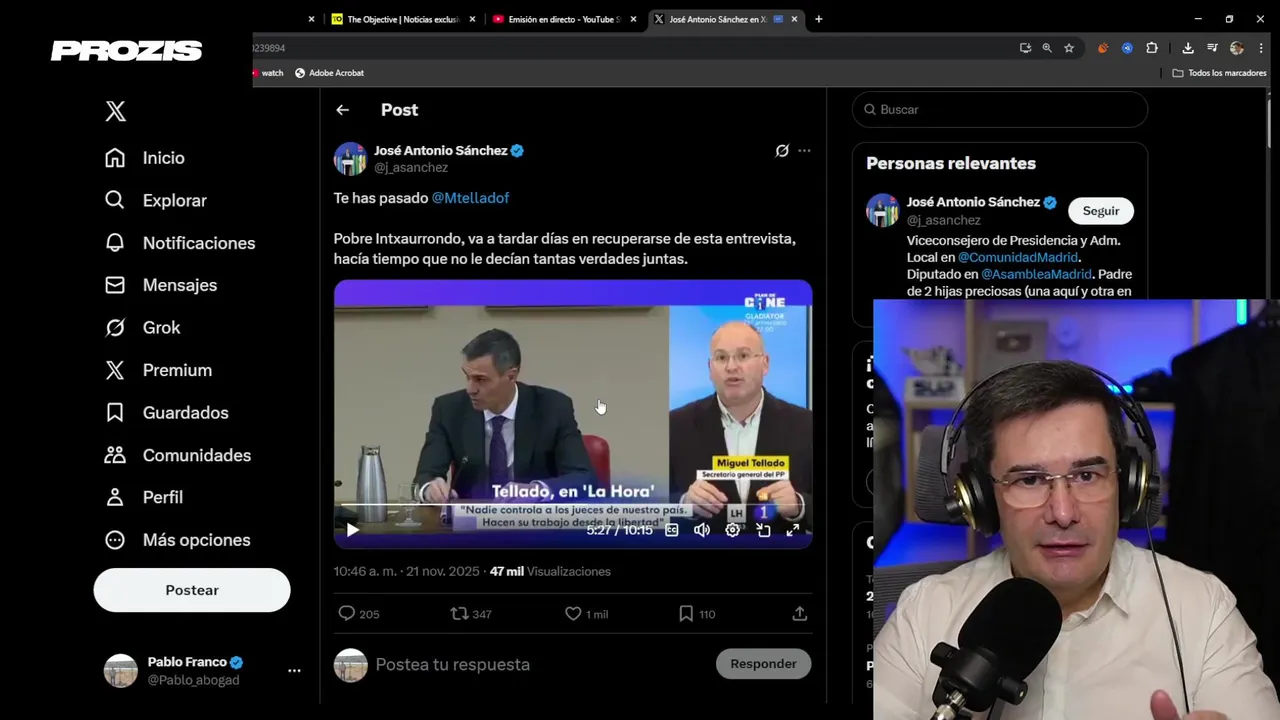Go to Inicio in the sidebar
This screenshot has height=720, width=1280.
point(145,158)
